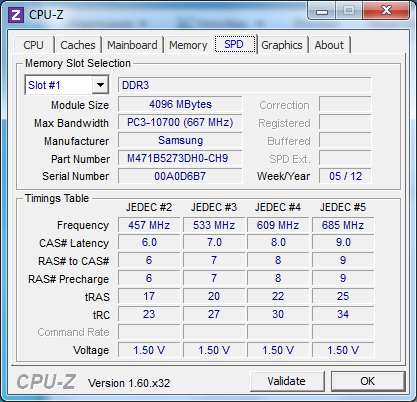This screenshot has width=417, height=402.
Task: Select CAS# Latency value 8.0
Action: (x=278, y=242)
